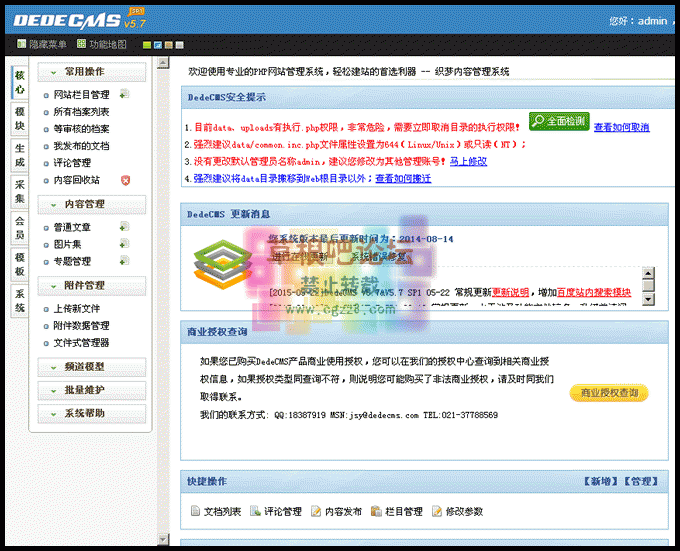This screenshot has width=680, height=551.
Task: Open 专题管理 menu item
Action: coord(72,261)
